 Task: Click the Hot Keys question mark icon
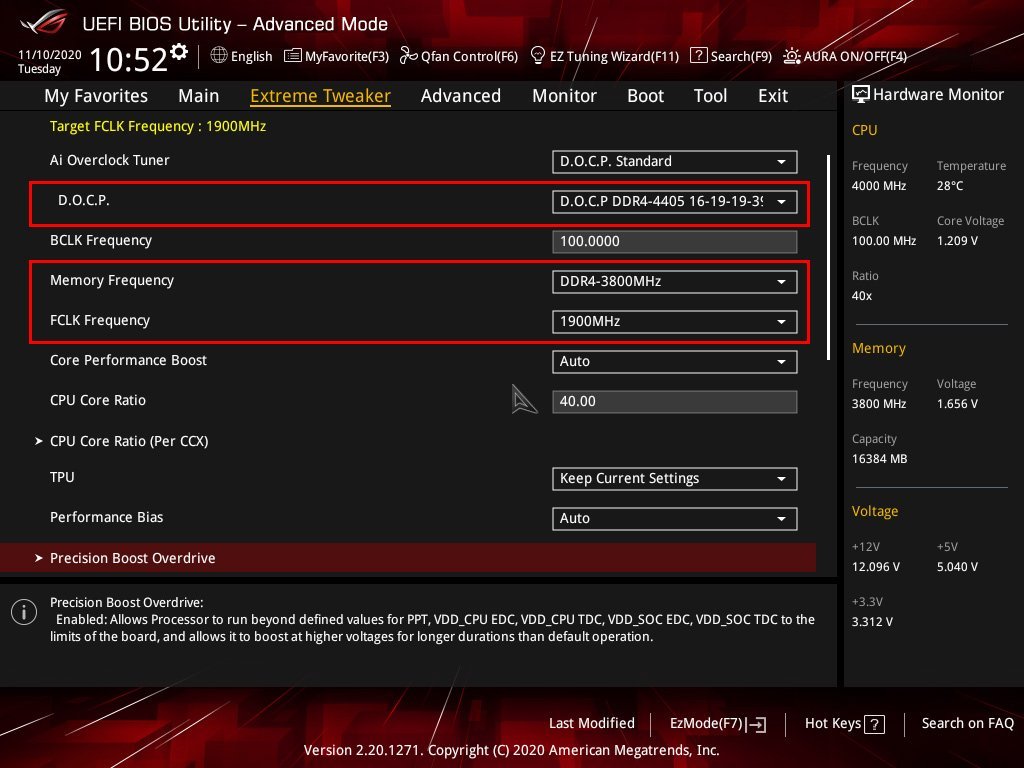point(874,724)
